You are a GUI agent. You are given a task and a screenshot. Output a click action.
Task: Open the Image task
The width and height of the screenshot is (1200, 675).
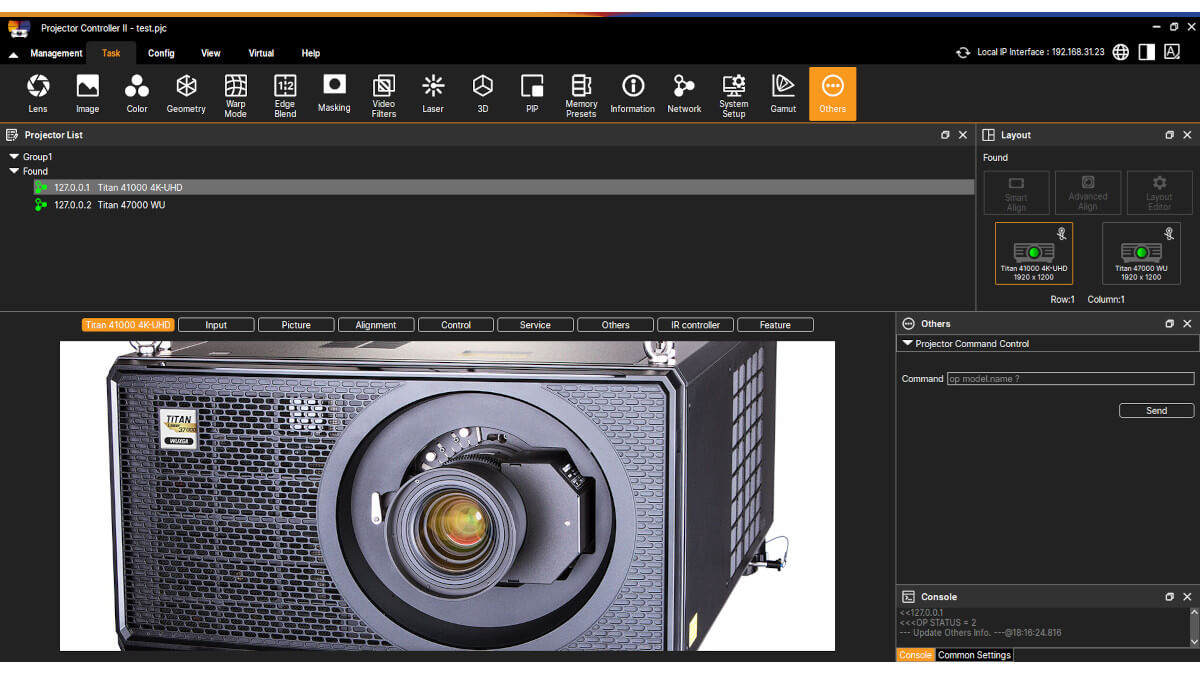pyautogui.click(x=87, y=94)
